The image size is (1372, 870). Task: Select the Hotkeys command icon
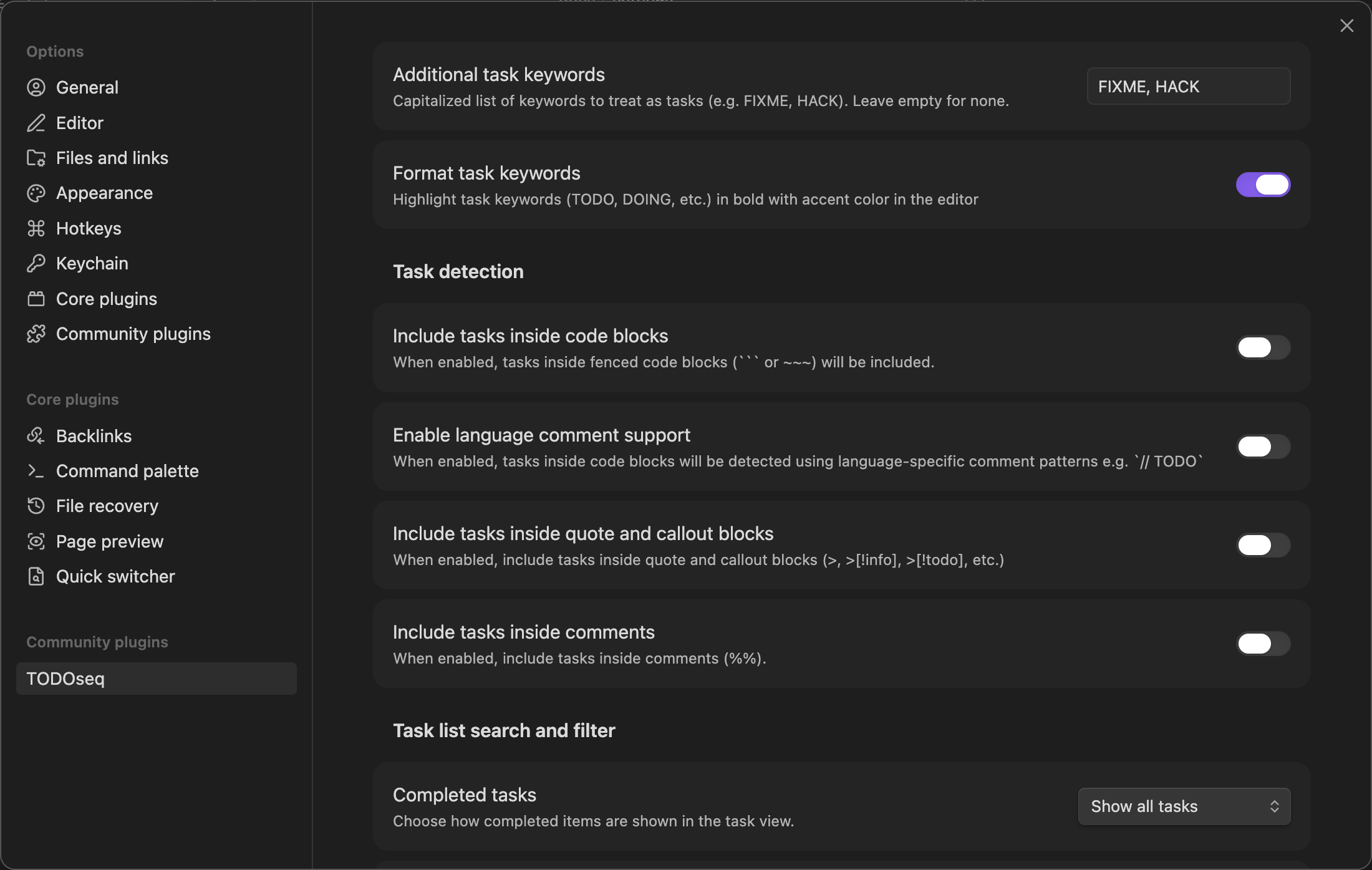tap(36, 228)
